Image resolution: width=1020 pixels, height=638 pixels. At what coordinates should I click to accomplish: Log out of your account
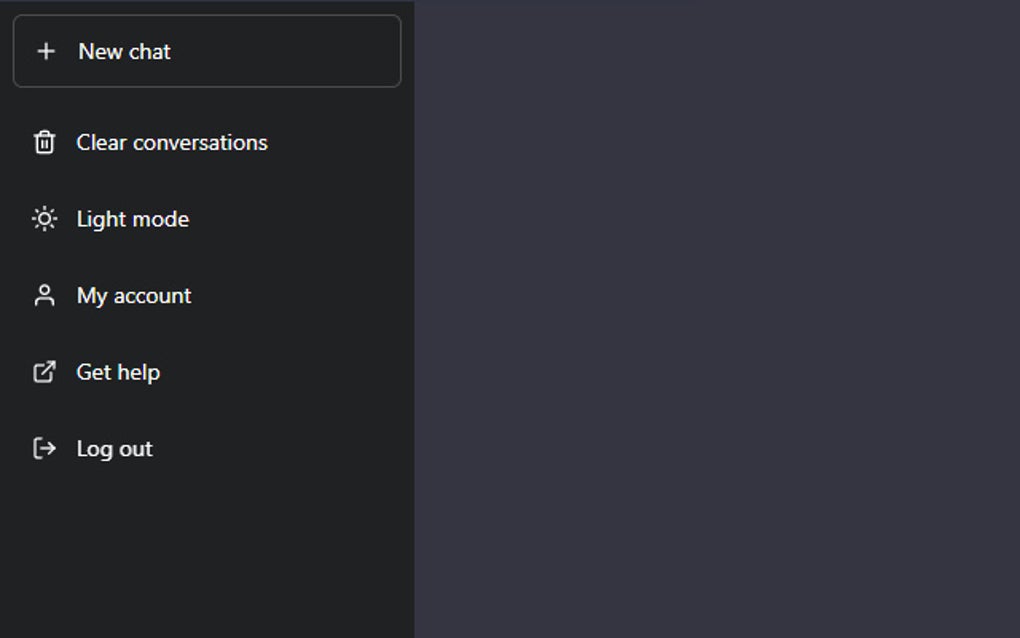114,448
